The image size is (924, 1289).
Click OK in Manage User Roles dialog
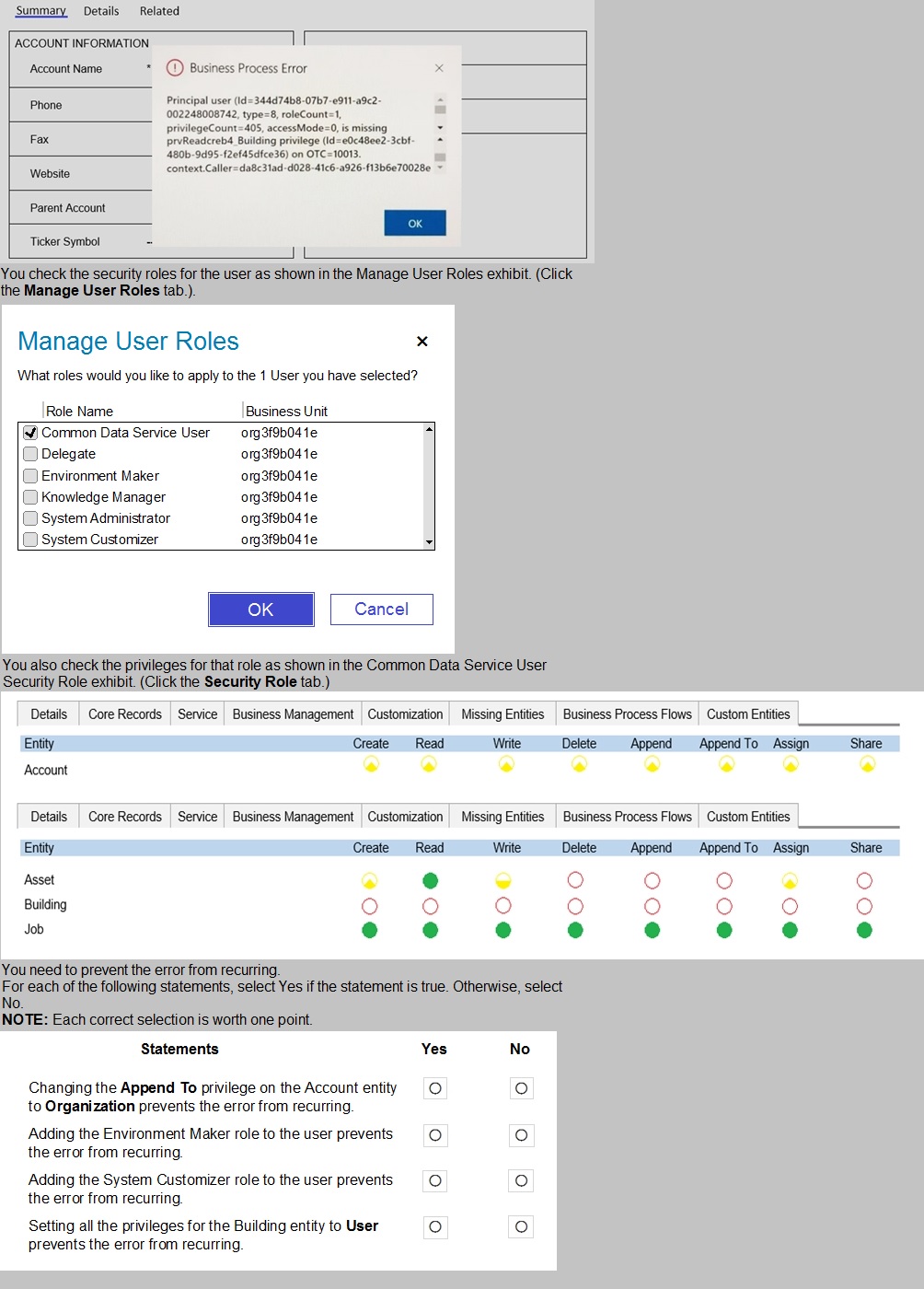click(x=260, y=610)
